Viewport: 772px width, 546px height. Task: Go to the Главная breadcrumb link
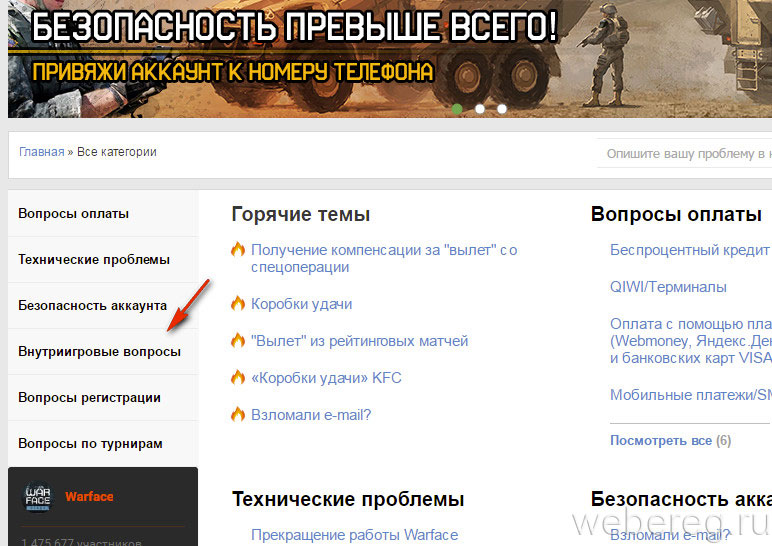[x=41, y=152]
